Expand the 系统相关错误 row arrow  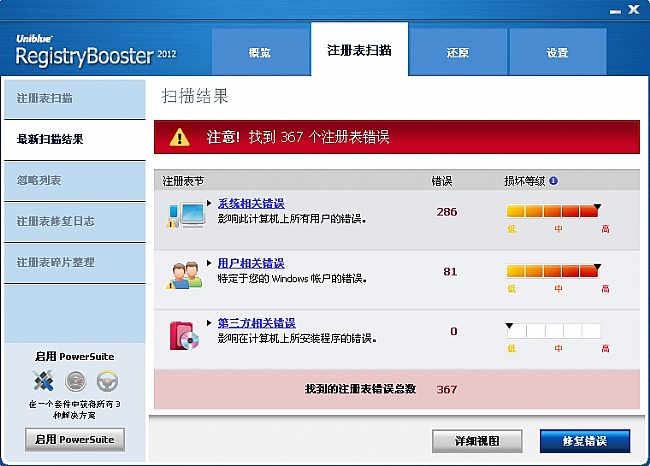[x=209, y=203]
